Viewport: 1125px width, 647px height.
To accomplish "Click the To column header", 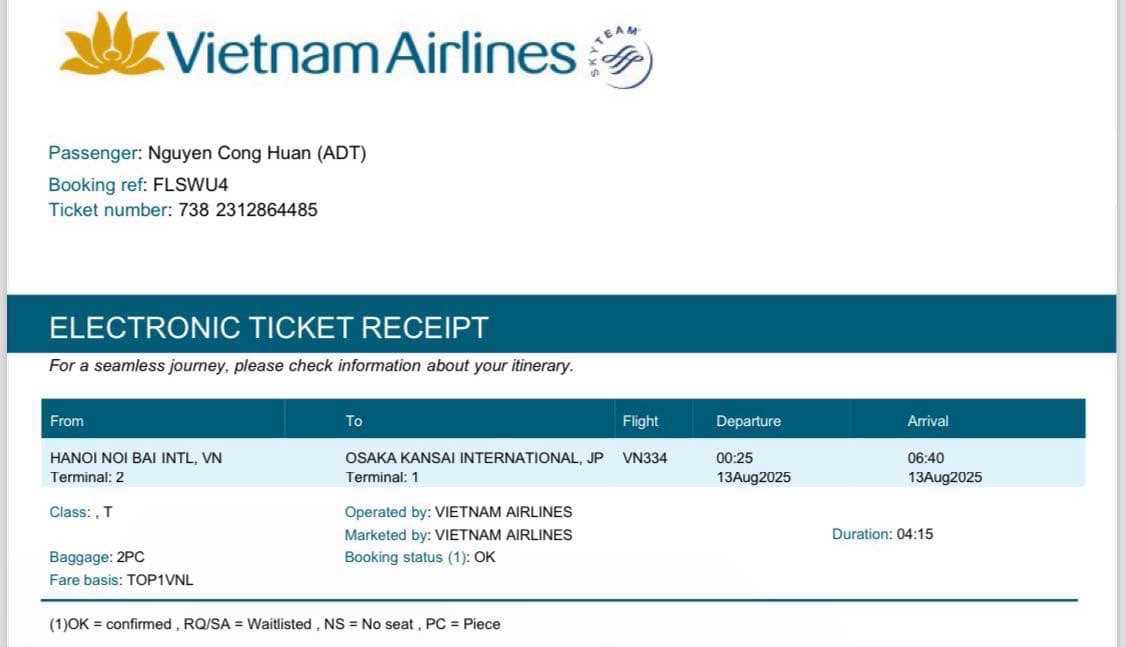I will coord(354,421).
